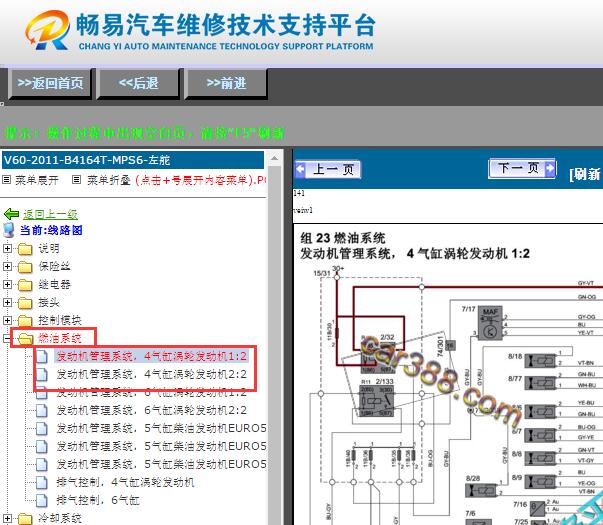The image size is (603, 525).
Task: Collapse the 燃油系统 folder minus box
Action: tap(7, 338)
